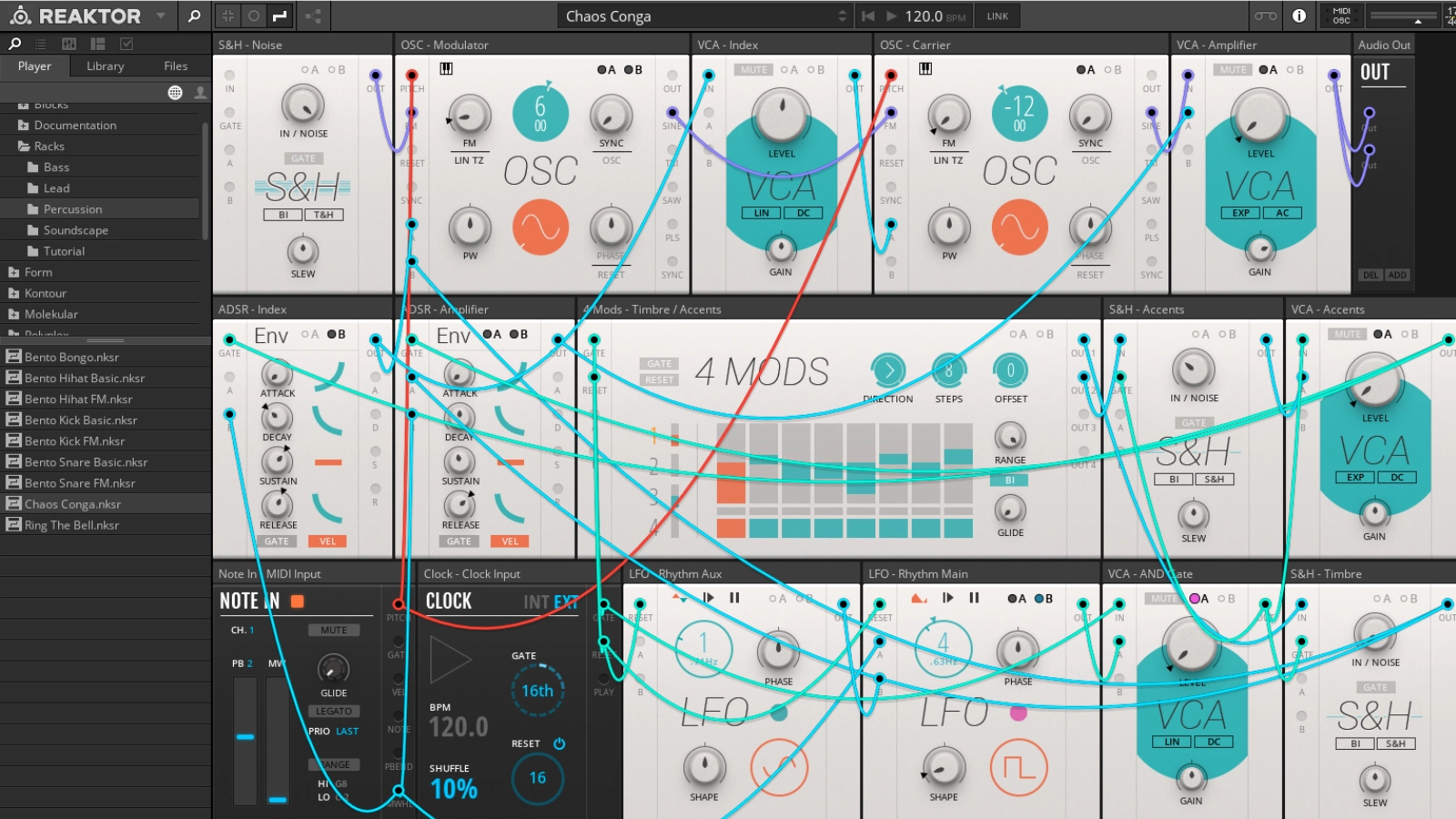Open the Bass folder under Racks
The image size is (1456, 819).
pyautogui.click(x=100, y=167)
